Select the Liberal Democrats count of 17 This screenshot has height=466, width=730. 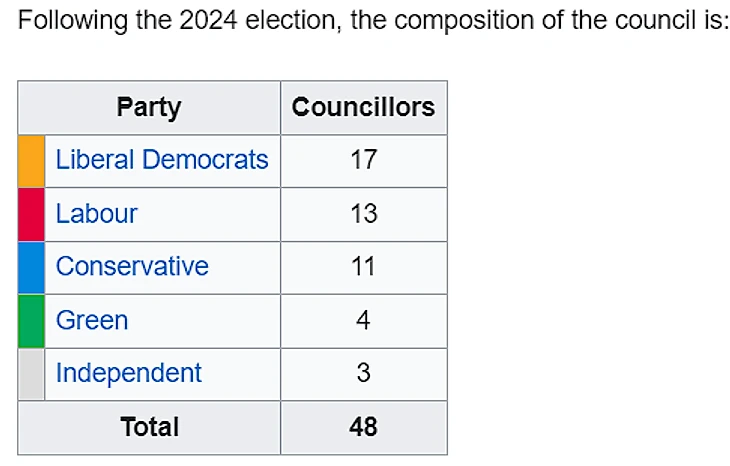pyautogui.click(x=363, y=160)
